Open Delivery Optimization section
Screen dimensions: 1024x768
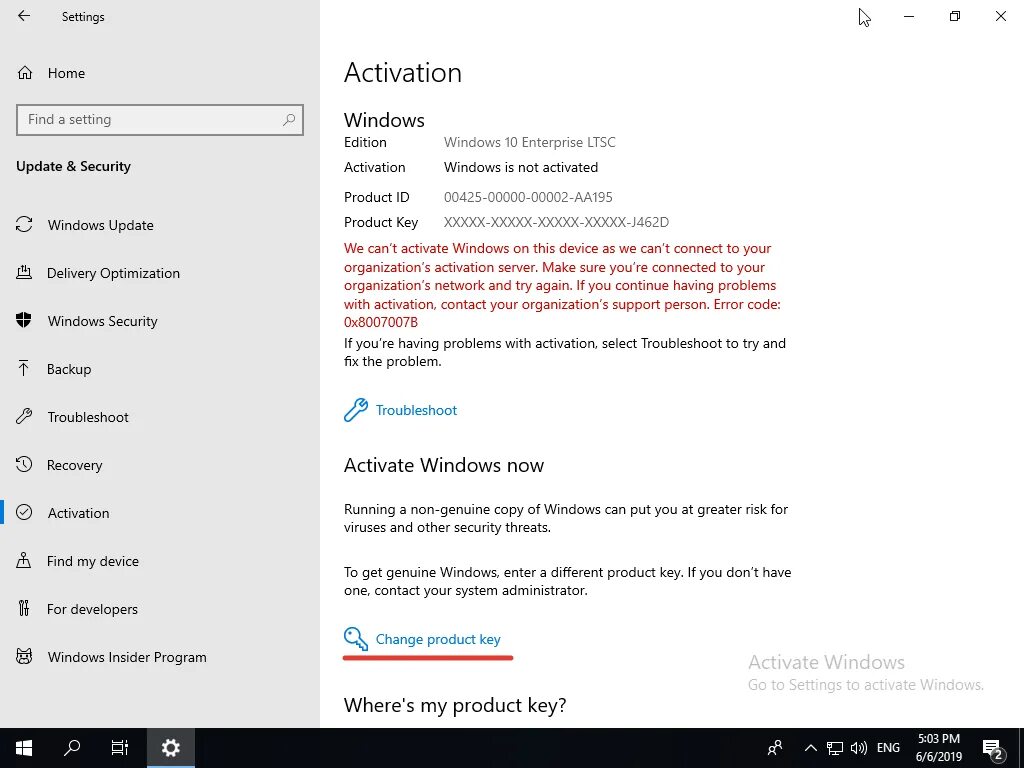click(x=160, y=273)
